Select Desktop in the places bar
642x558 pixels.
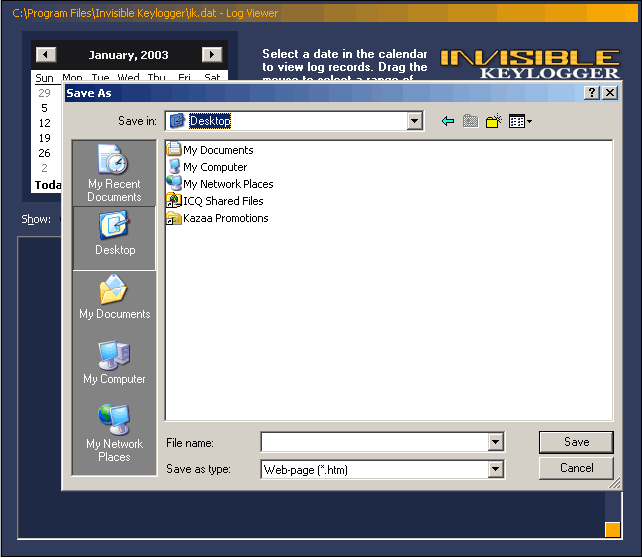(114, 238)
